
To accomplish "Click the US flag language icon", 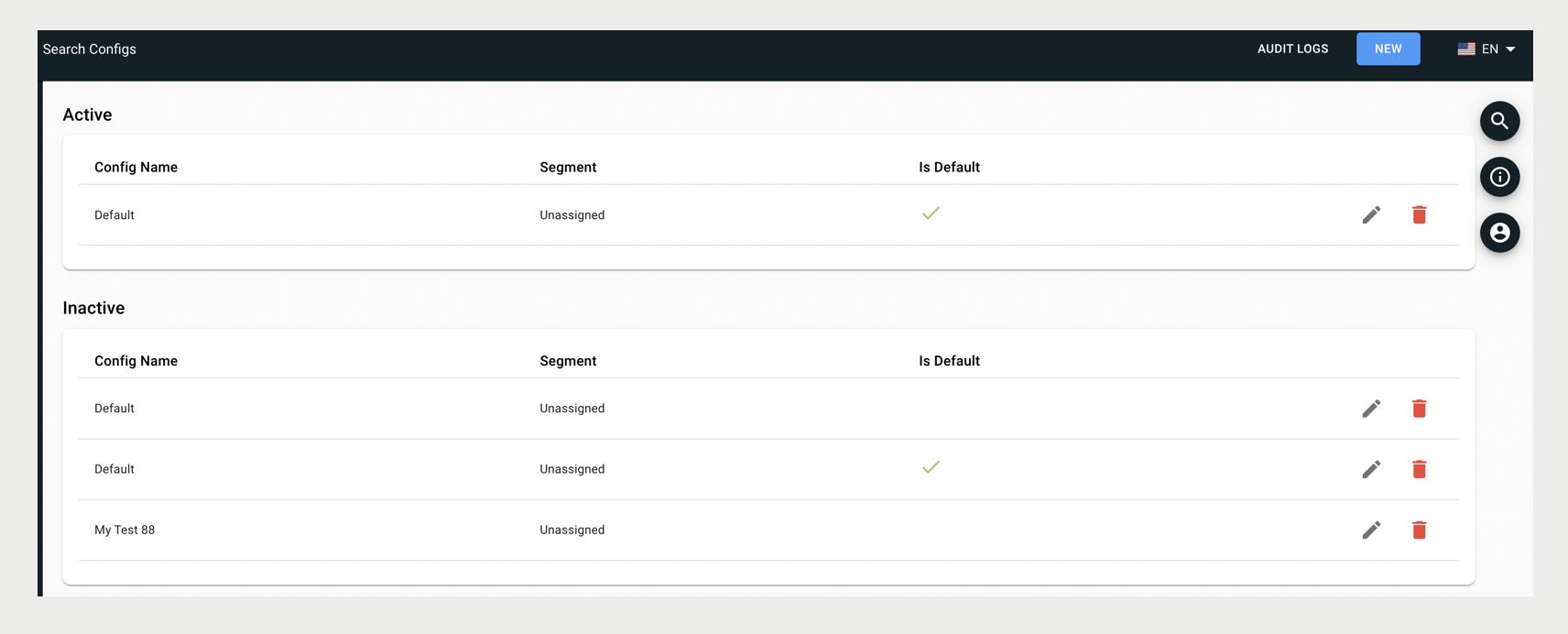I will [1466, 49].
